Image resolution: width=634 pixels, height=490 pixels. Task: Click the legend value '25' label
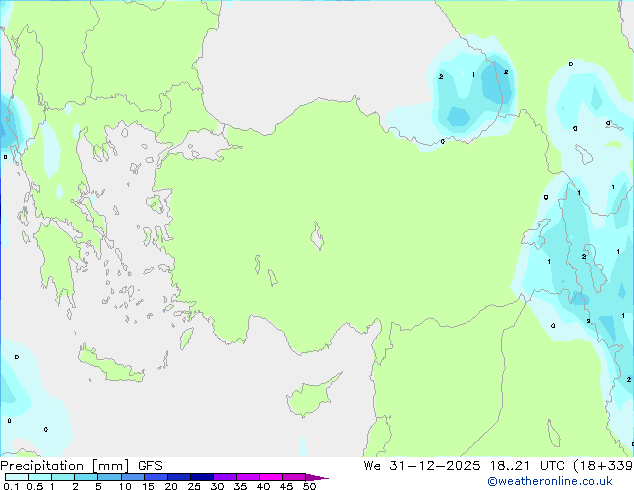point(194,486)
